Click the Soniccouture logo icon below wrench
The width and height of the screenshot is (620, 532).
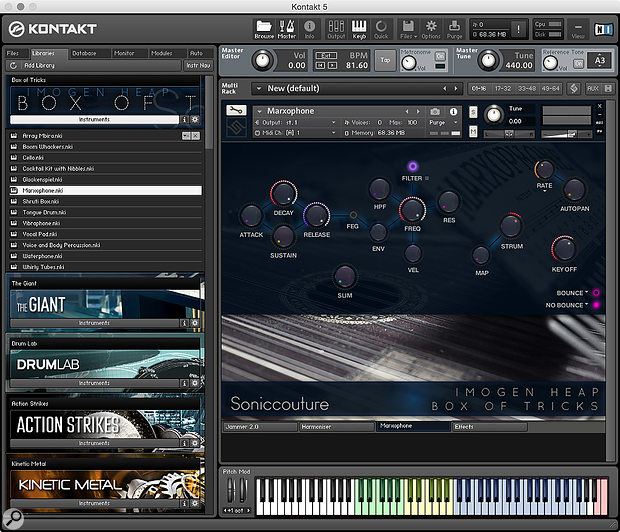(236, 128)
